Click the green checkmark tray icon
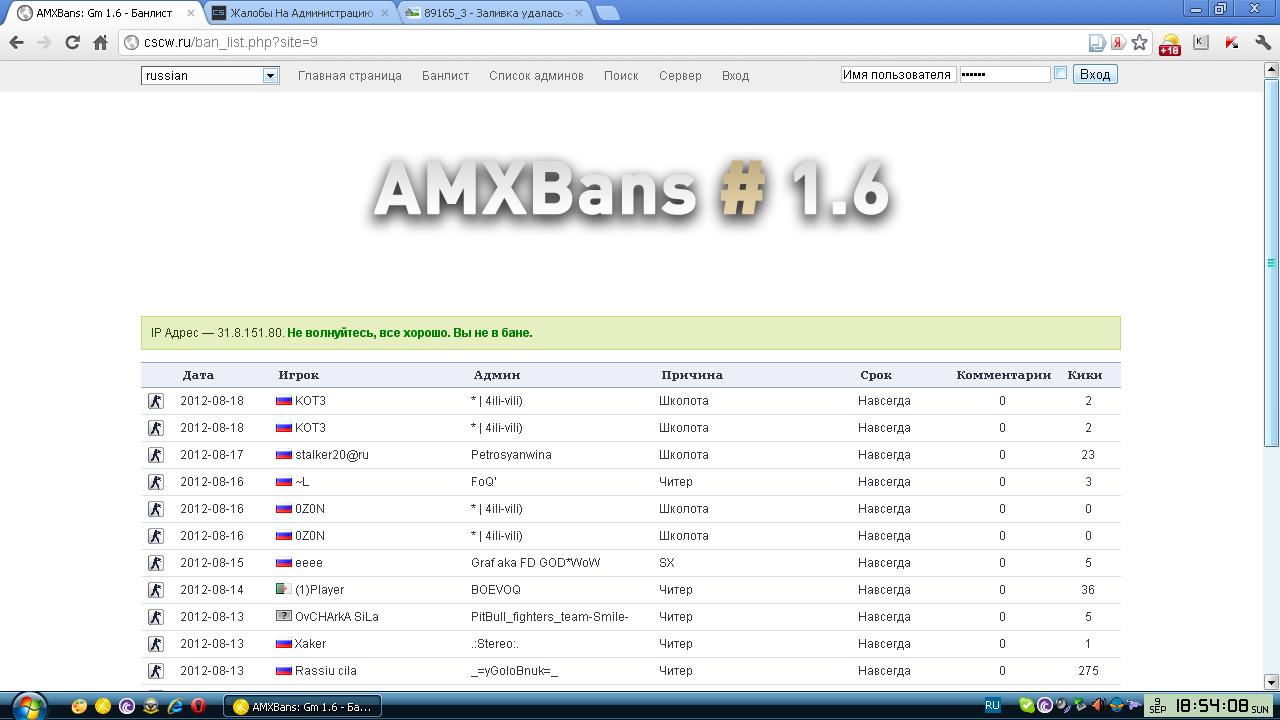The width and height of the screenshot is (1280, 720). coord(1026,706)
